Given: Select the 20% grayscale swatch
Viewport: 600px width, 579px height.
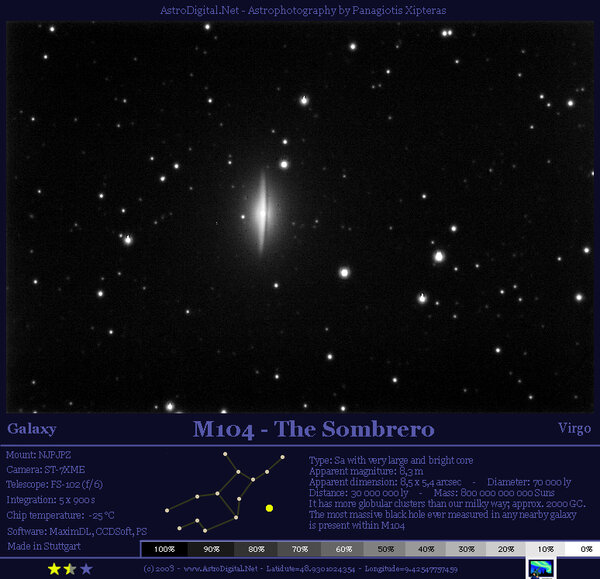Looking at the screenshot, I should 506,549.
